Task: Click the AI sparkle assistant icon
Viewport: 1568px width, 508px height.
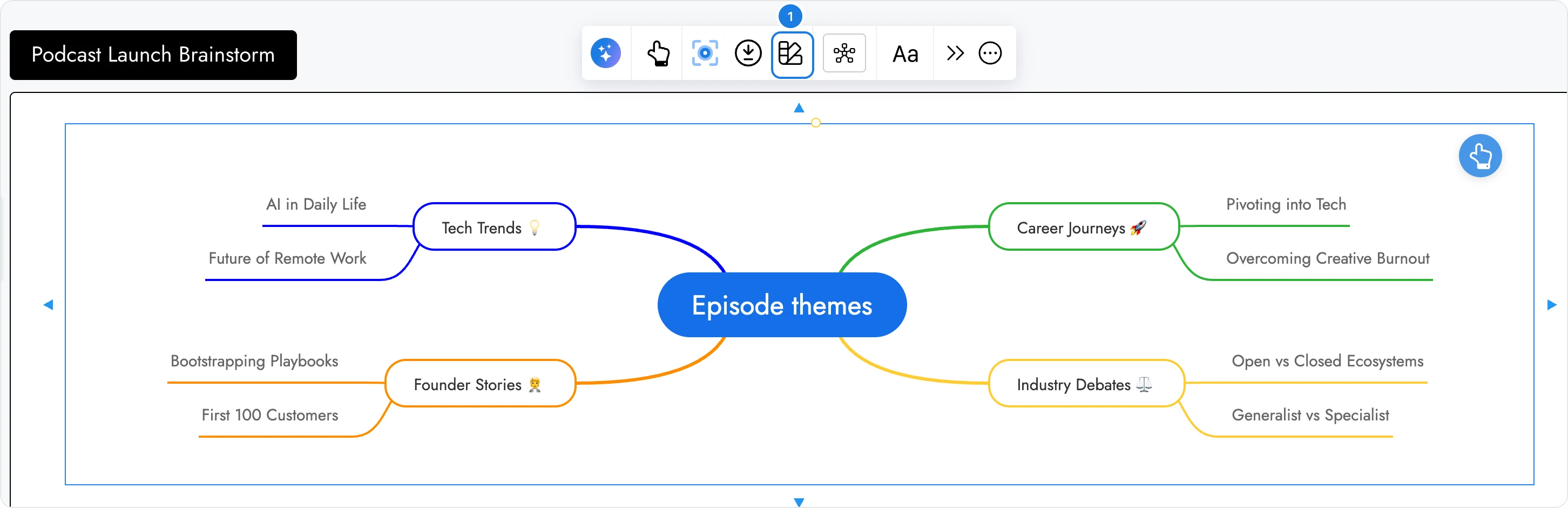Action: pos(606,54)
